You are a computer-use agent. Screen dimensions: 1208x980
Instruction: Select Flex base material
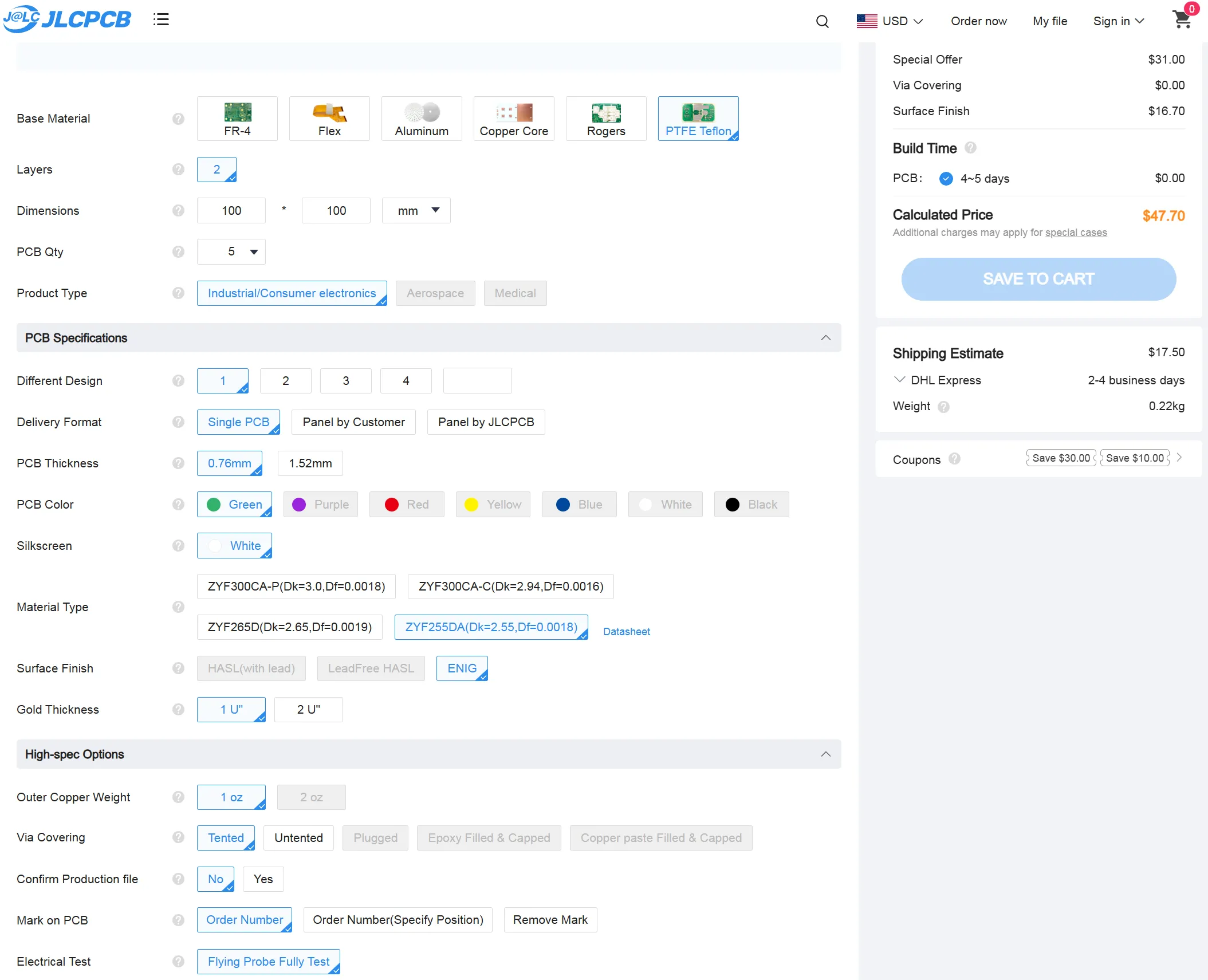click(330, 119)
